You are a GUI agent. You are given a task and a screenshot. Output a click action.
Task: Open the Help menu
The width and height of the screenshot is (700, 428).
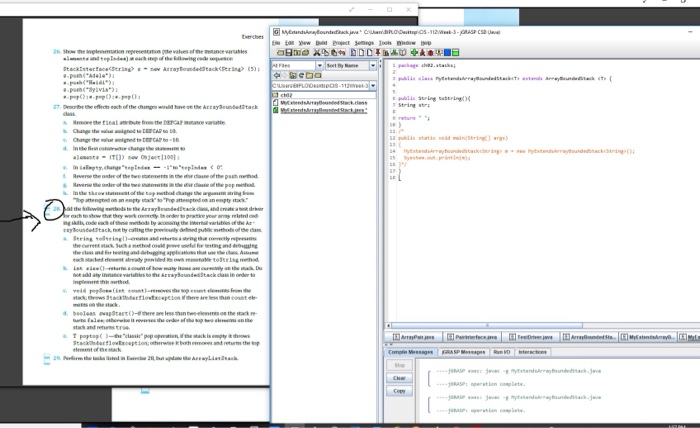[426, 43]
